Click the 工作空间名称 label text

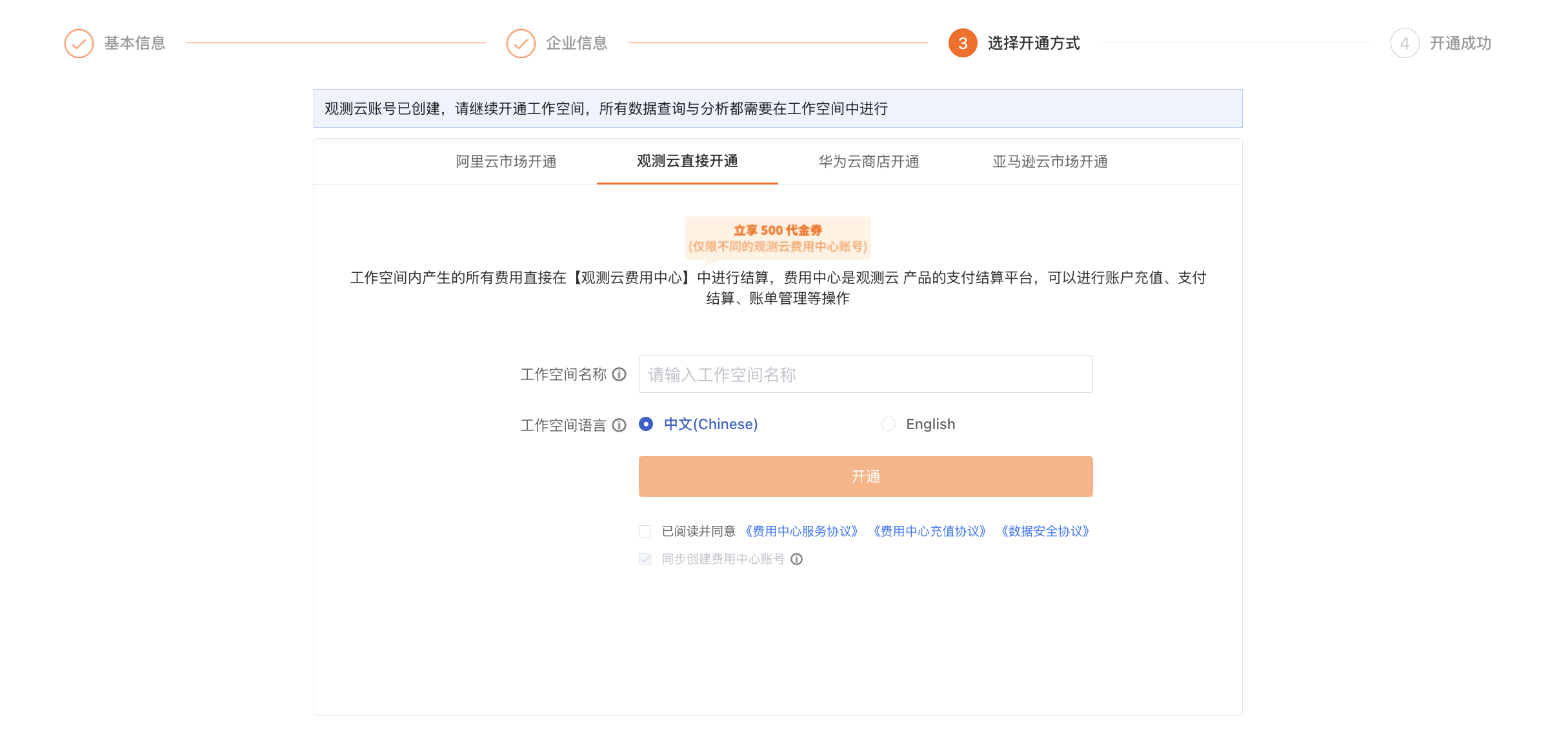(563, 374)
